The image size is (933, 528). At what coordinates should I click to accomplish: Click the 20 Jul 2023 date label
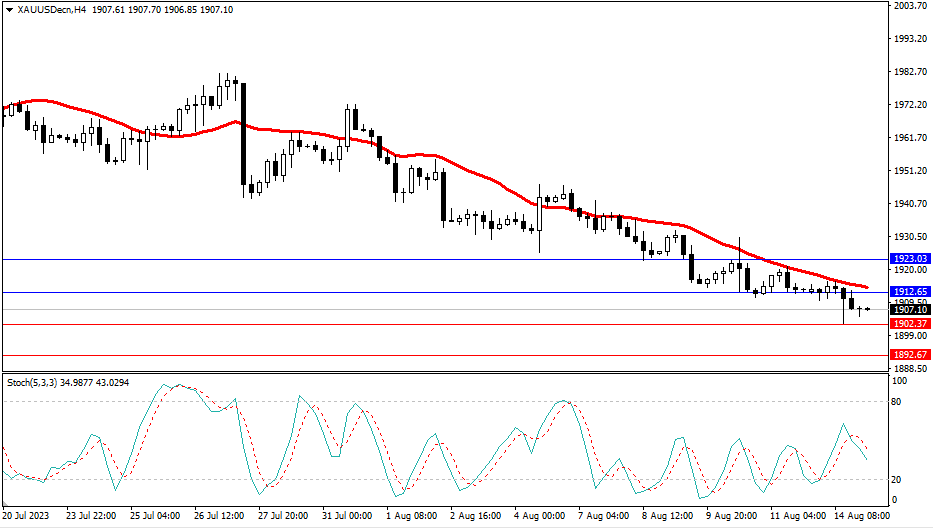point(27,517)
